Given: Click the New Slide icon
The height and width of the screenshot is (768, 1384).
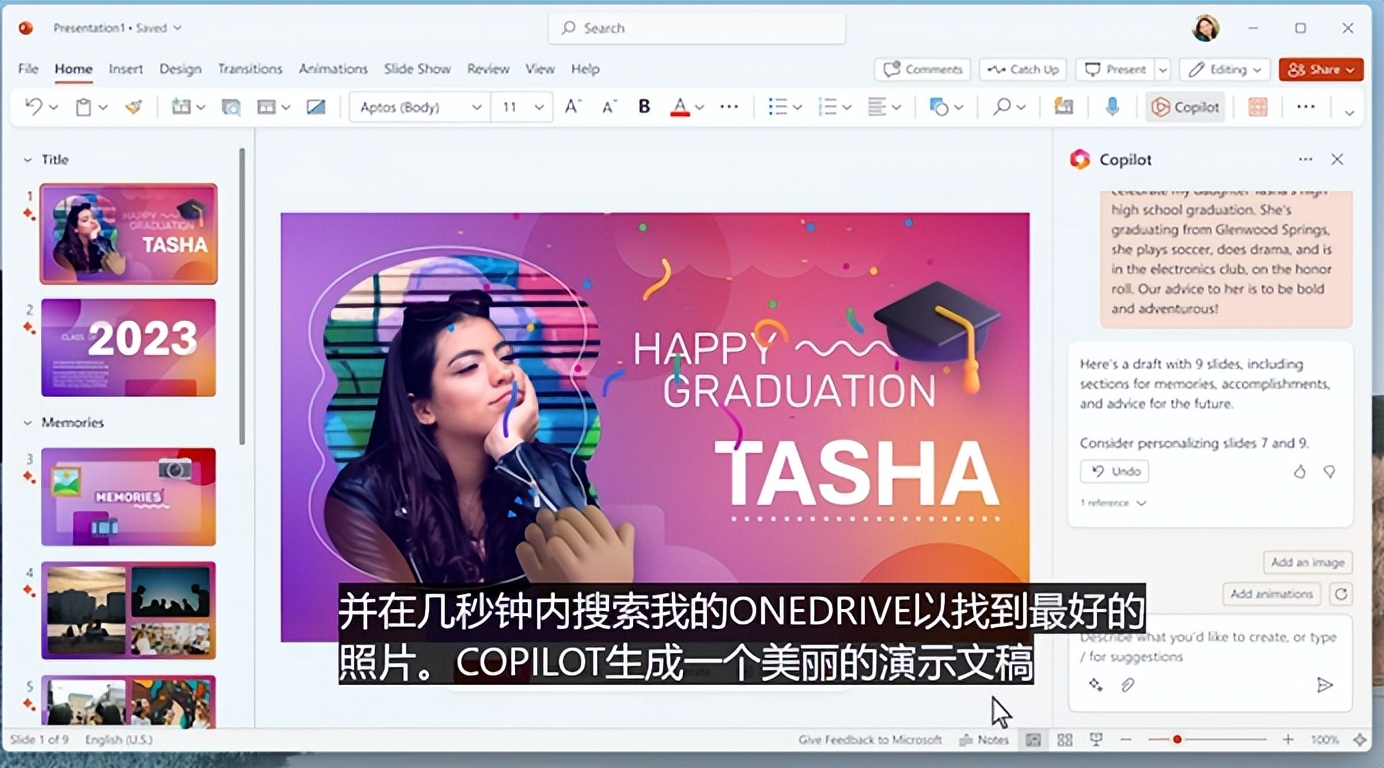Looking at the screenshot, I should pos(181,107).
